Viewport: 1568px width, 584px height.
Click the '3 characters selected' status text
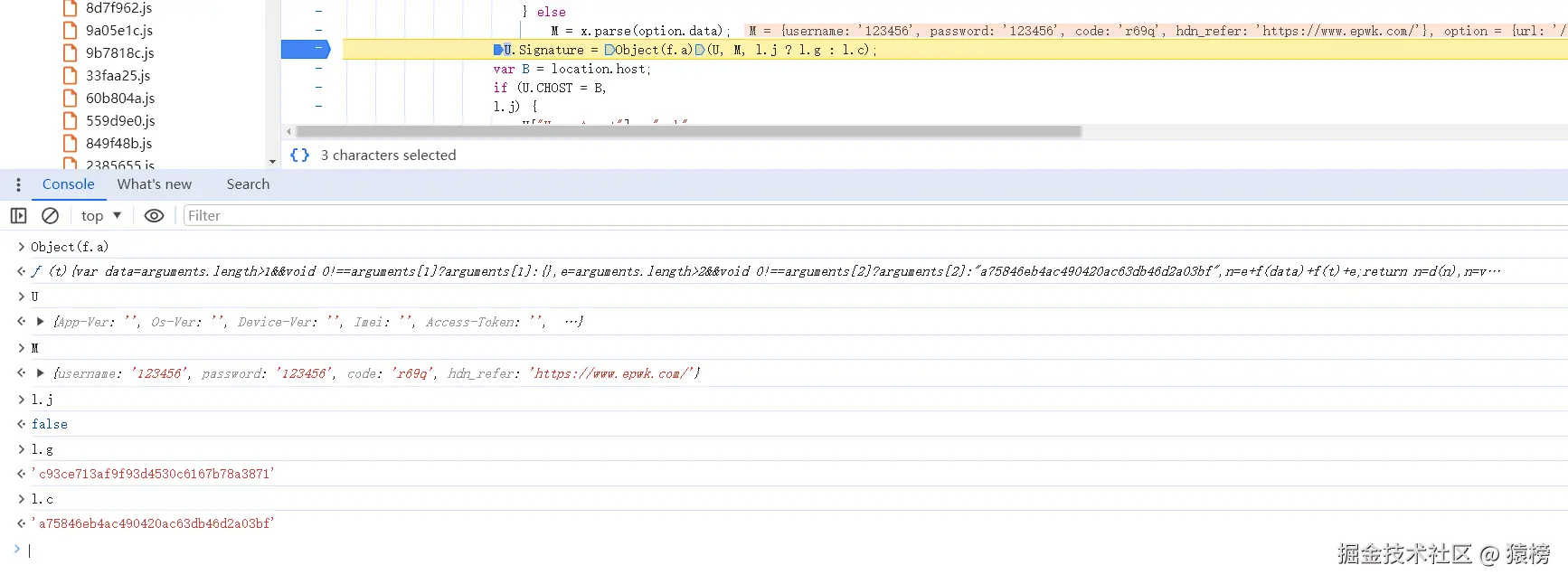pyautogui.click(x=388, y=155)
